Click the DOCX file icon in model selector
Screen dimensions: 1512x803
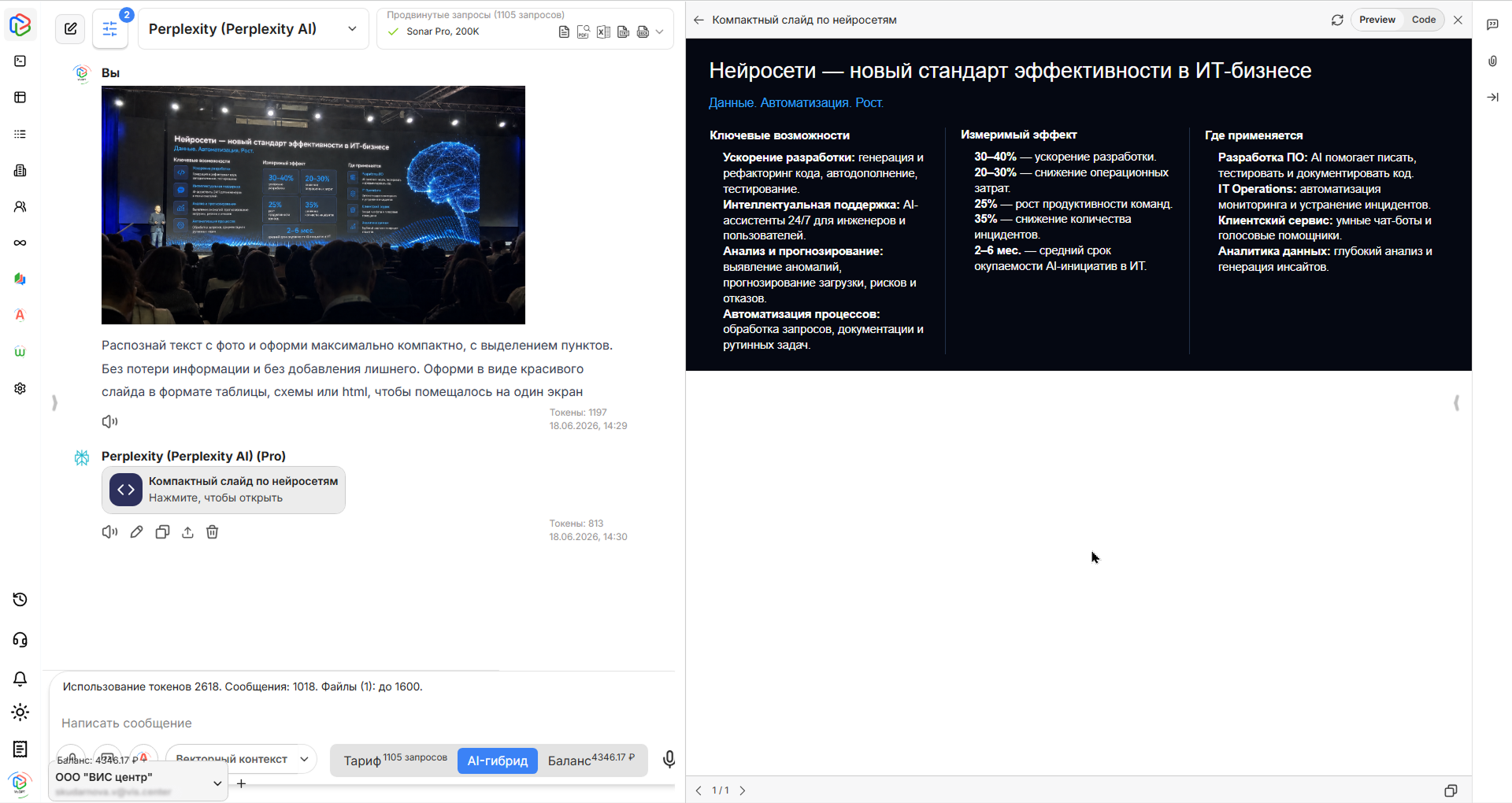click(643, 32)
